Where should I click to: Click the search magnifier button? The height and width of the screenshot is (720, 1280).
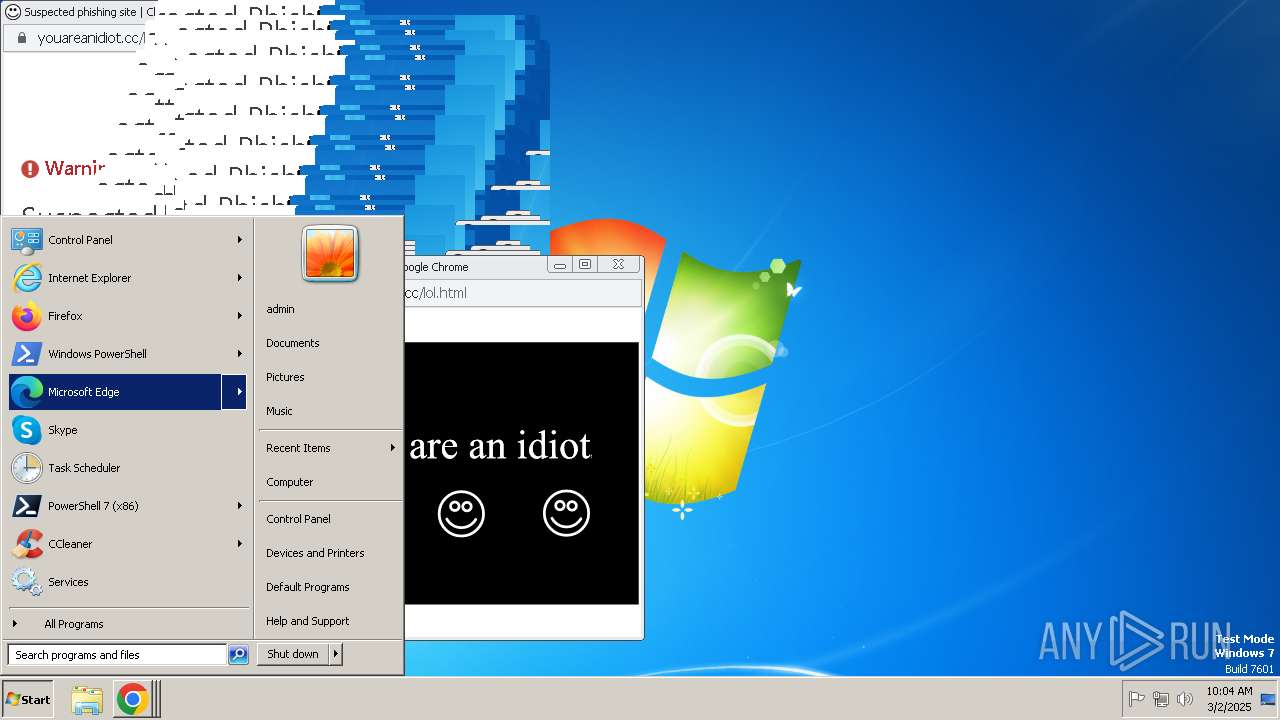click(238, 655)
